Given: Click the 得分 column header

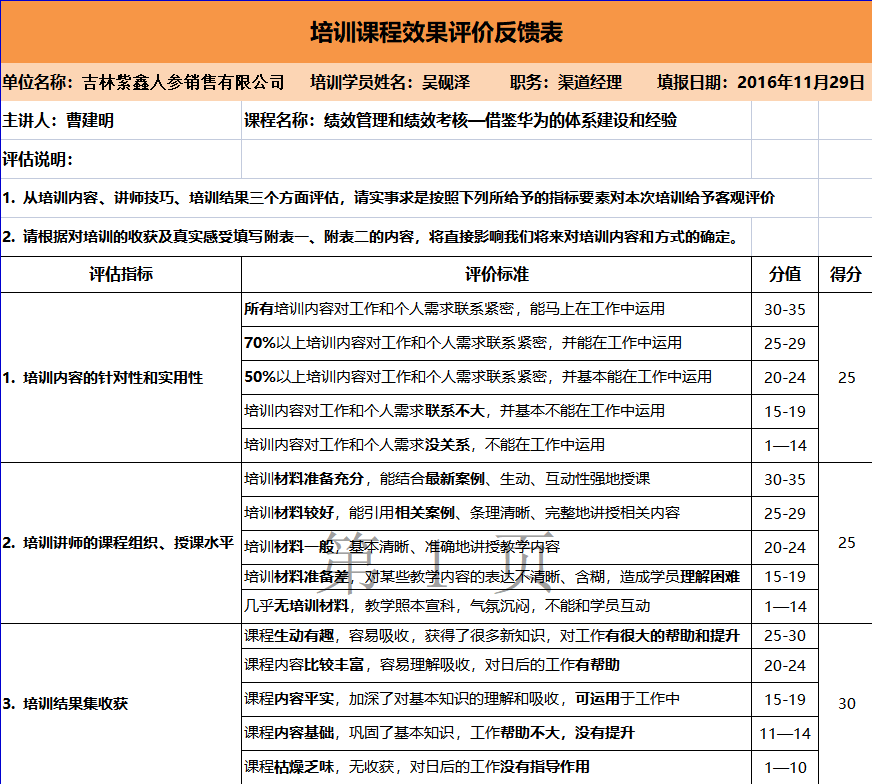Looking at the screenshot, I should pos(845,274).
